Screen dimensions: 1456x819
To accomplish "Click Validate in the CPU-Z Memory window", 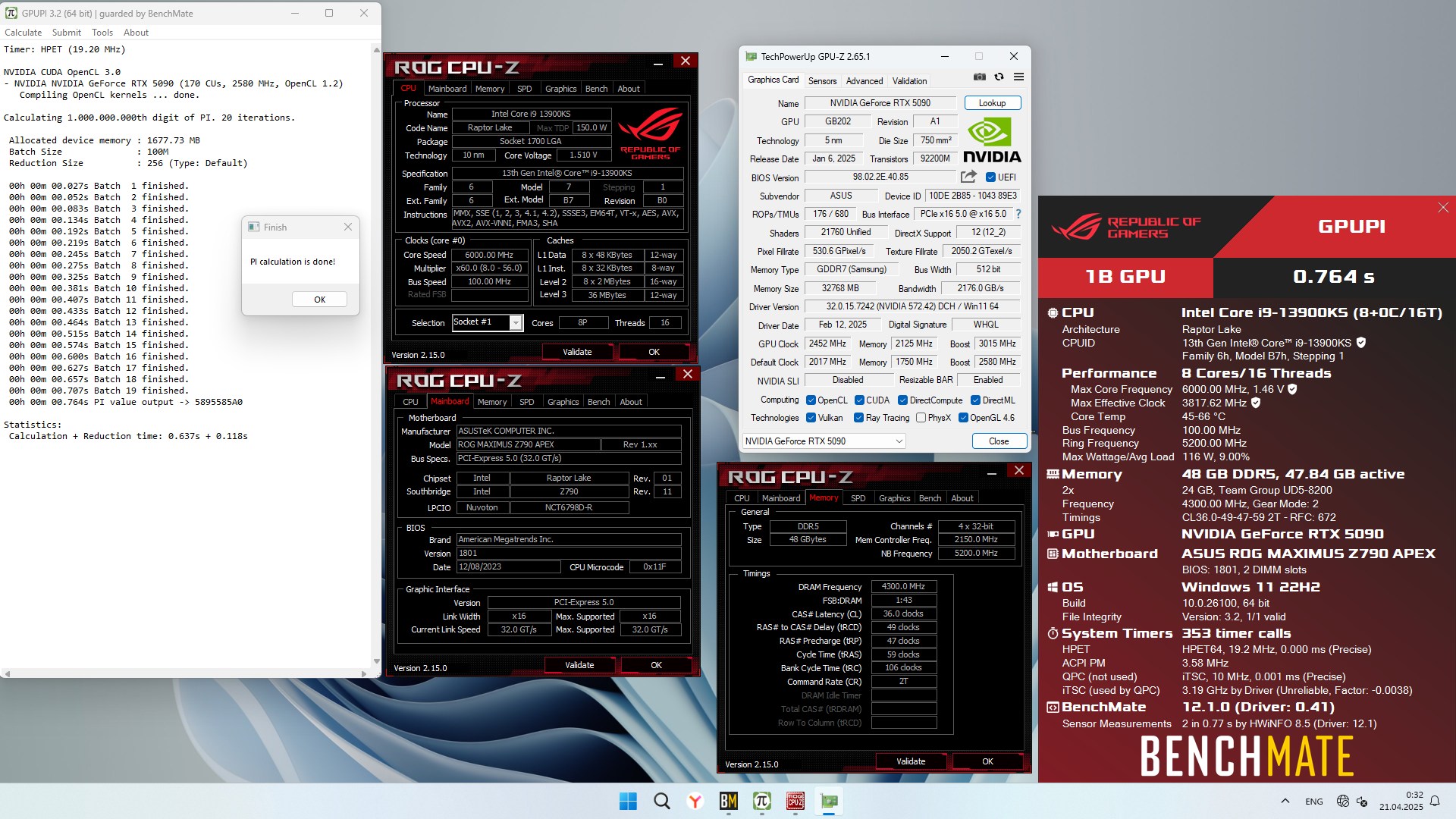I will coord(911,761).
